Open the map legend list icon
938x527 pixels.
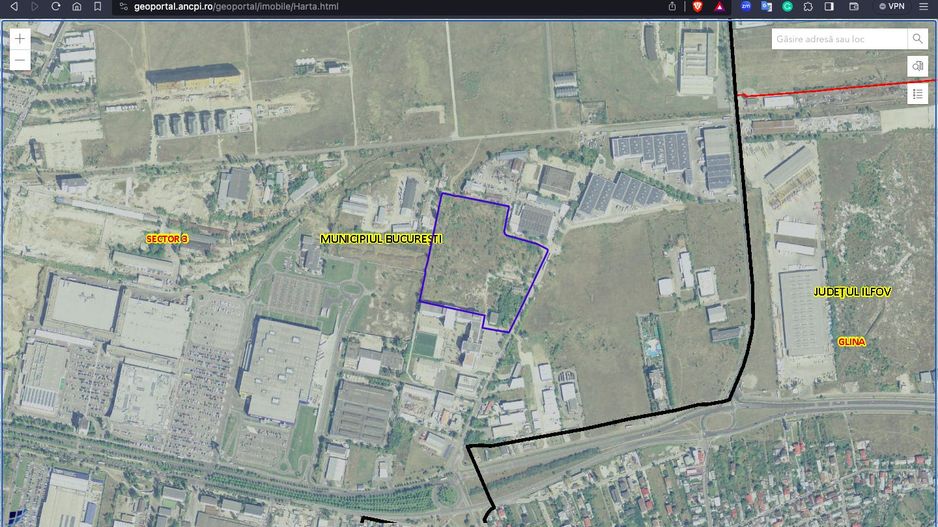[x=917, y=94]
